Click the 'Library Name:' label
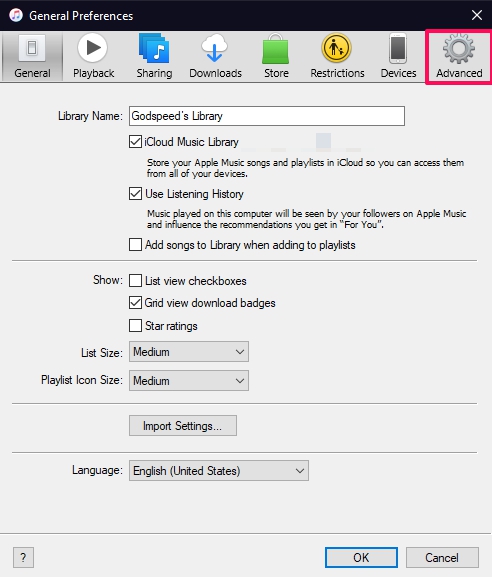The image size is (492, 577). [90, 116]
